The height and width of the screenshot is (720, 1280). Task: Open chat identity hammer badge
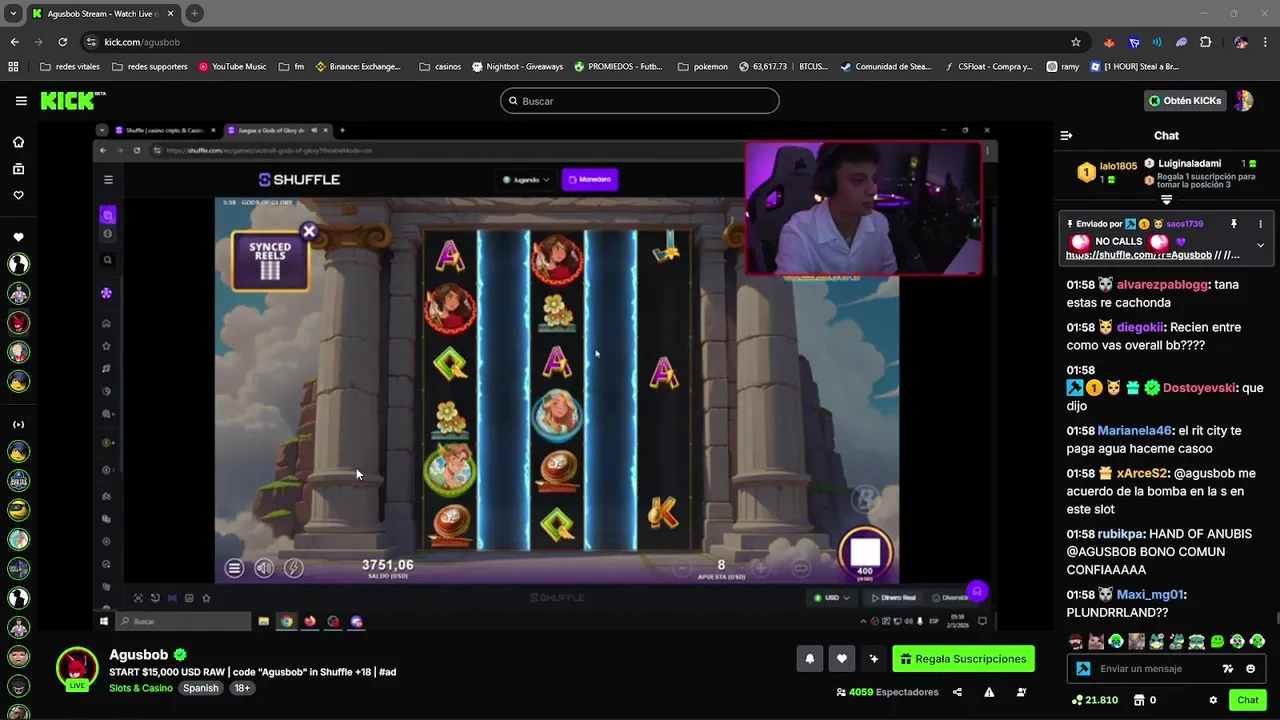[x=1083, y=669]
